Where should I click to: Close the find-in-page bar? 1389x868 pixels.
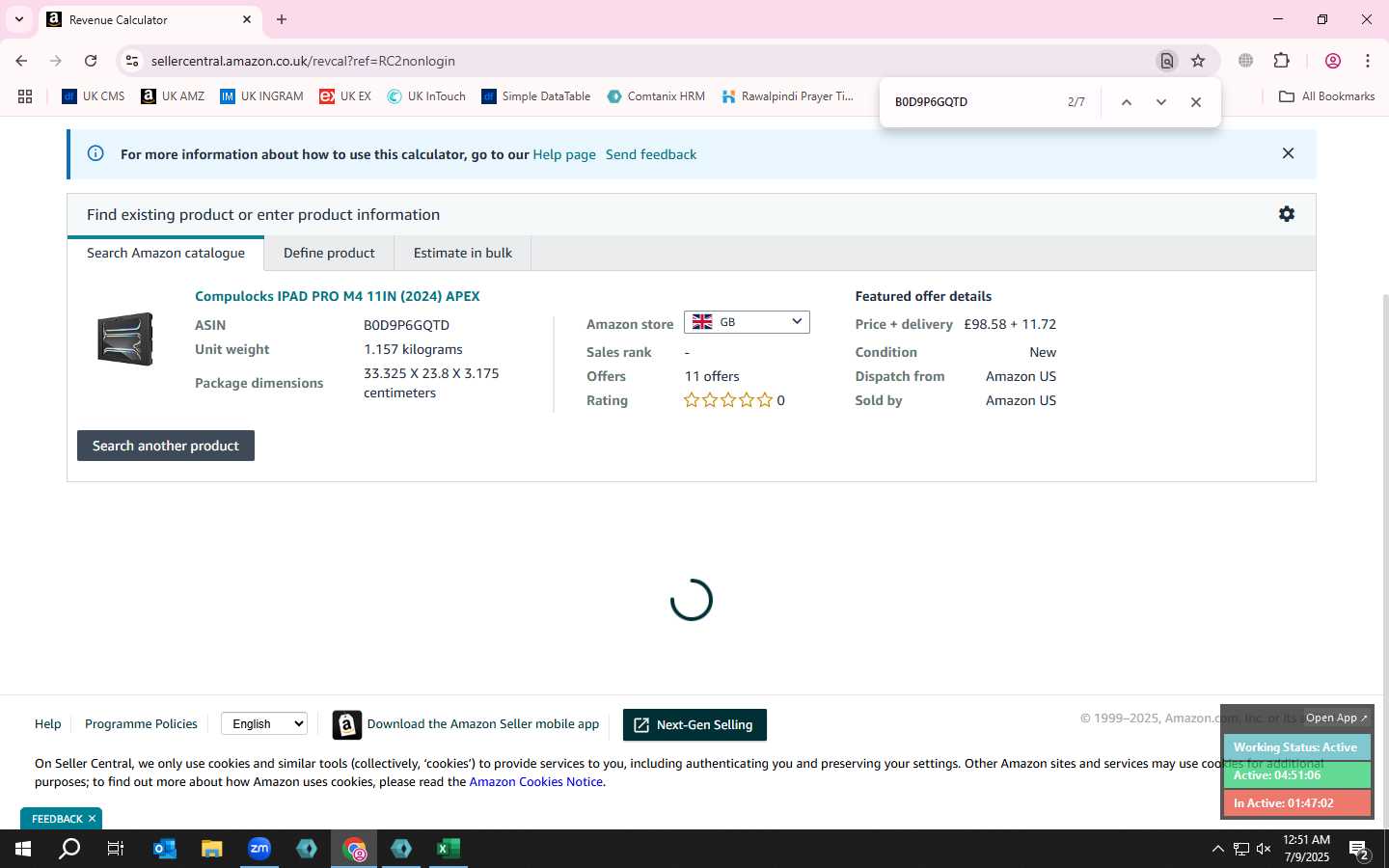1196,102
